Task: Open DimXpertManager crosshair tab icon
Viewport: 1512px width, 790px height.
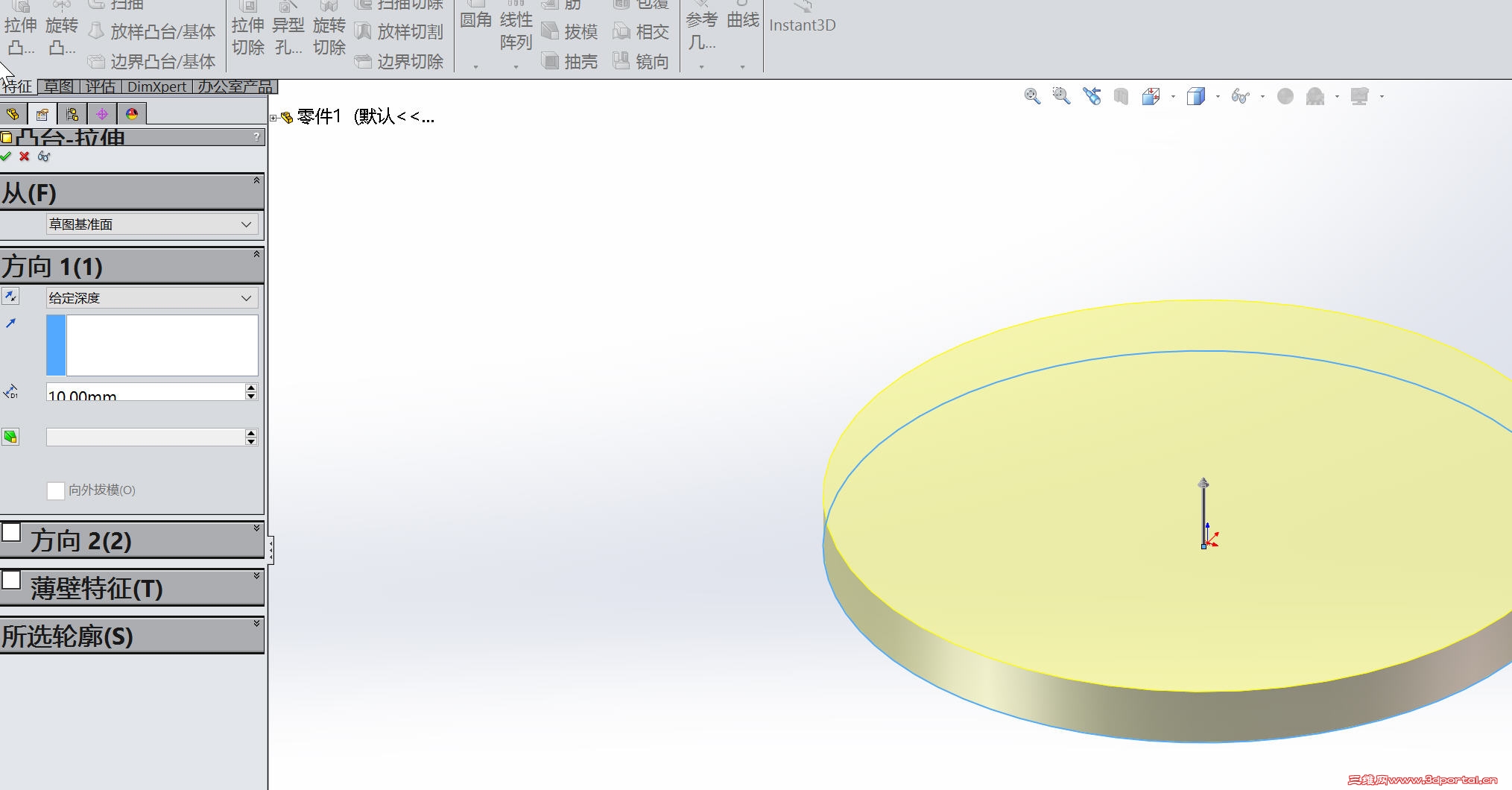Action: tap(102, 114)
